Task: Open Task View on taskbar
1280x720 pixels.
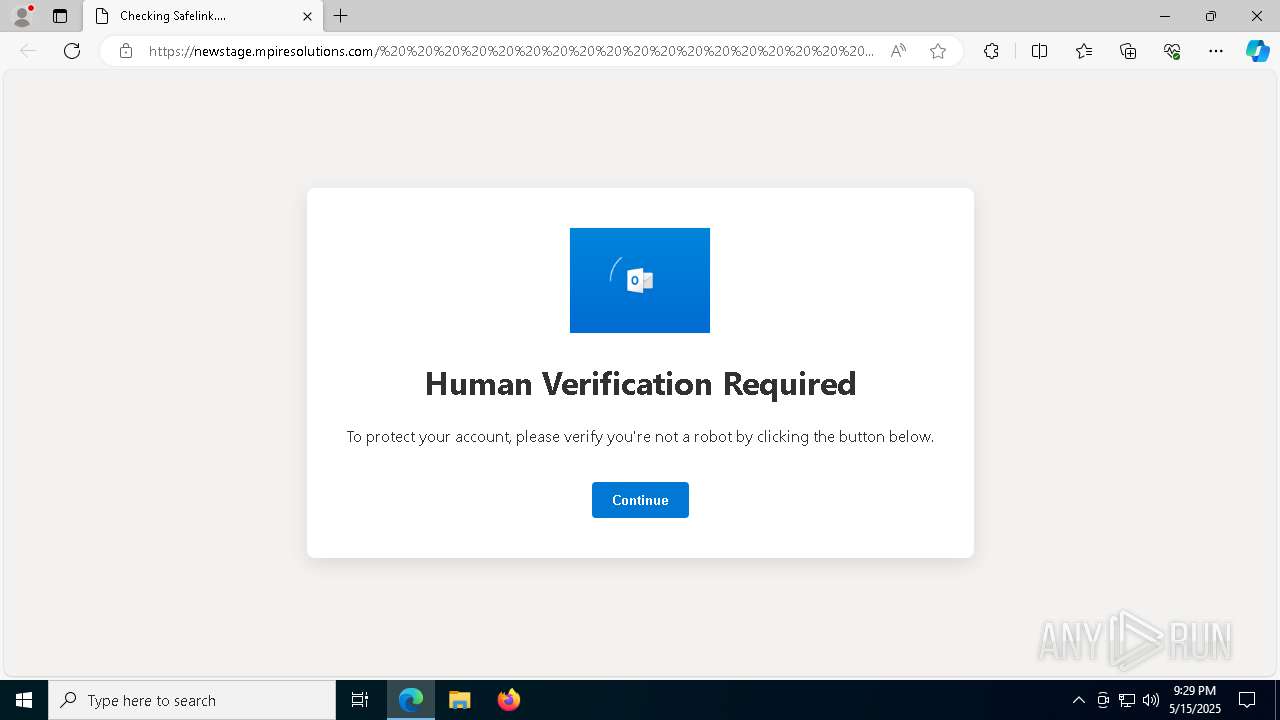Action: pos(360,700)
